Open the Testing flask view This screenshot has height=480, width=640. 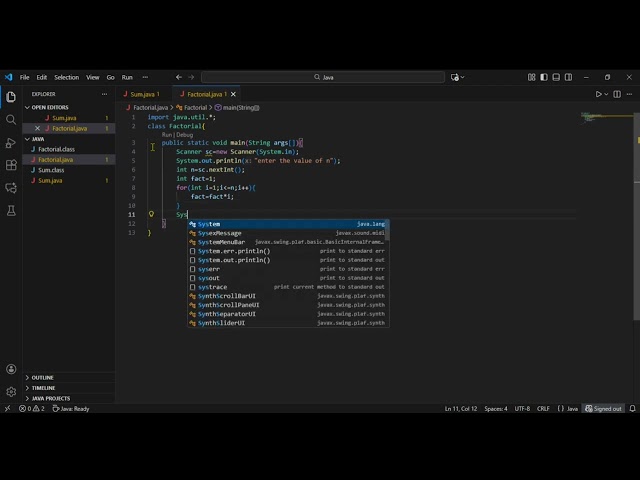(x=11, y=211)
